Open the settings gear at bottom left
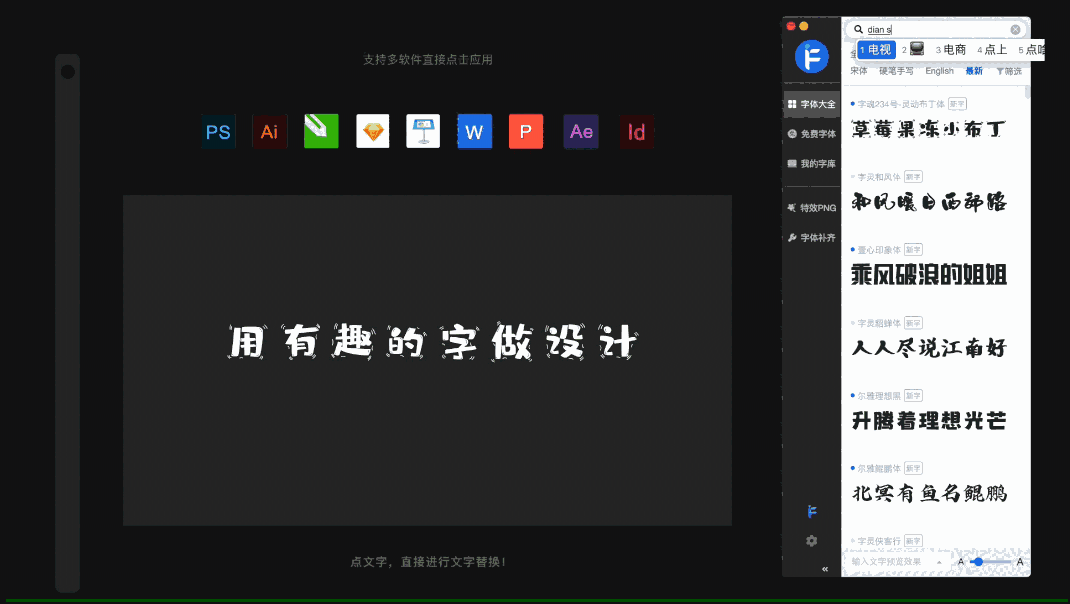Screen dimensions: 1070x604 point(810,540)
